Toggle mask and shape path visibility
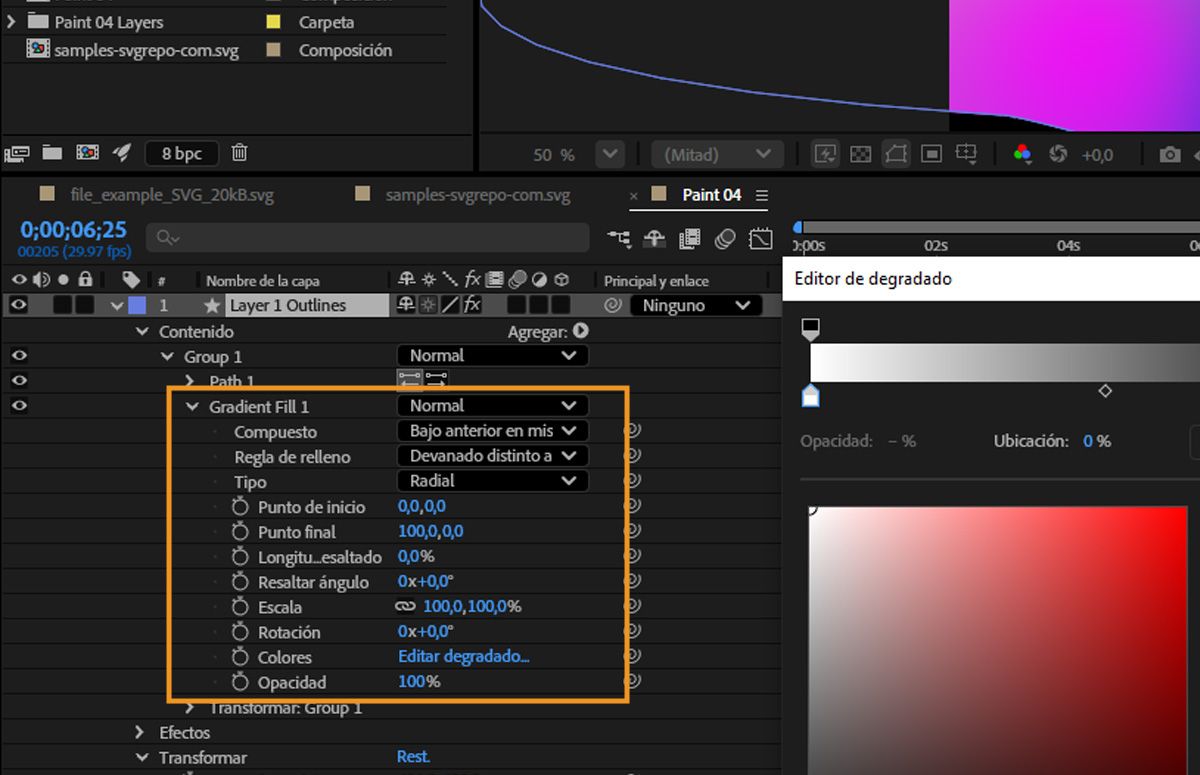 point(896,154)
